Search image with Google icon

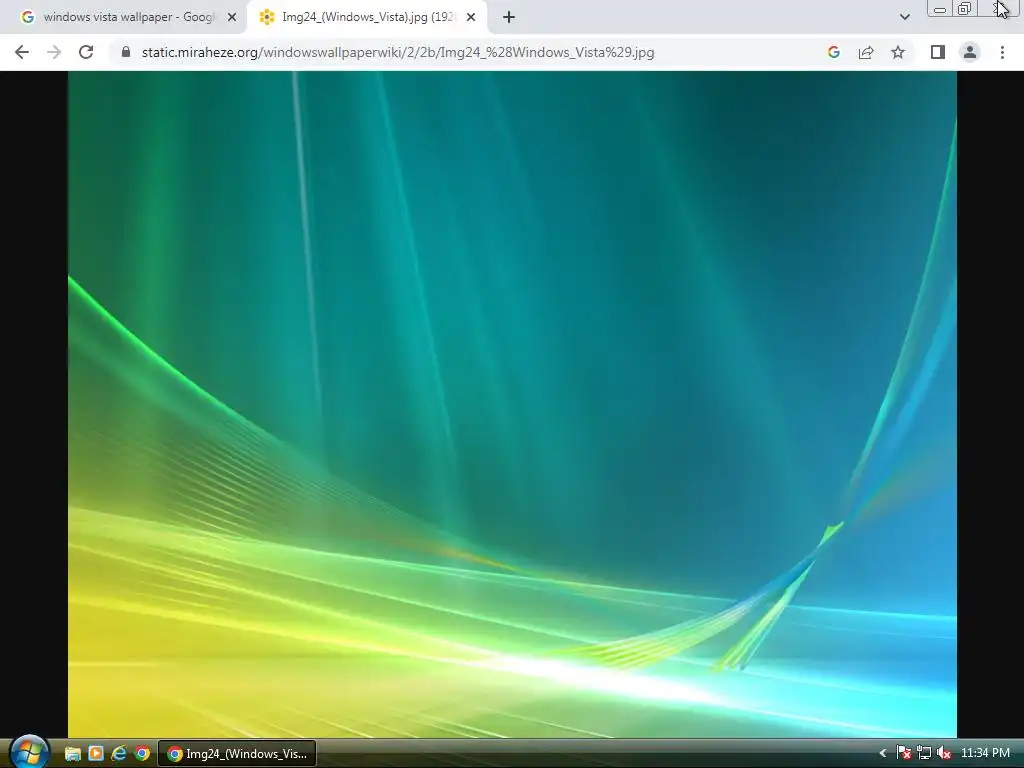[833, 52]
